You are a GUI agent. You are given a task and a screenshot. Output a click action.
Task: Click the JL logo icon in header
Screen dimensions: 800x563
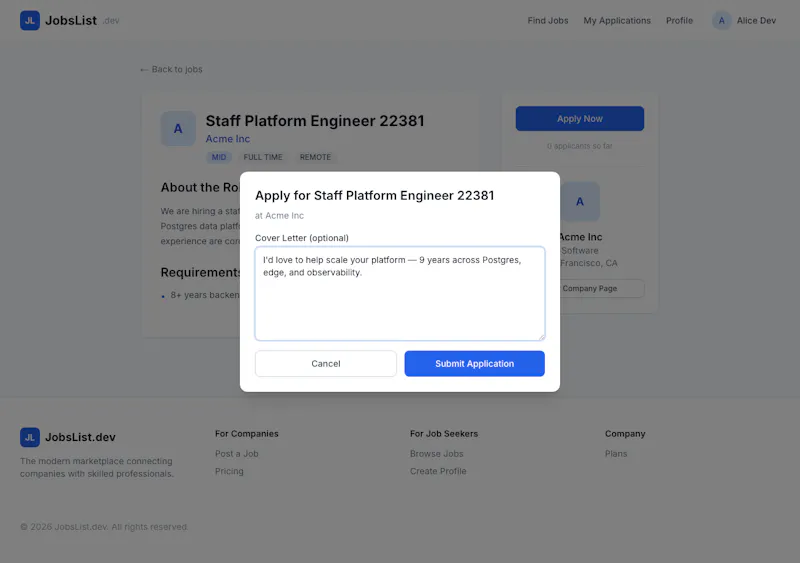30,20
